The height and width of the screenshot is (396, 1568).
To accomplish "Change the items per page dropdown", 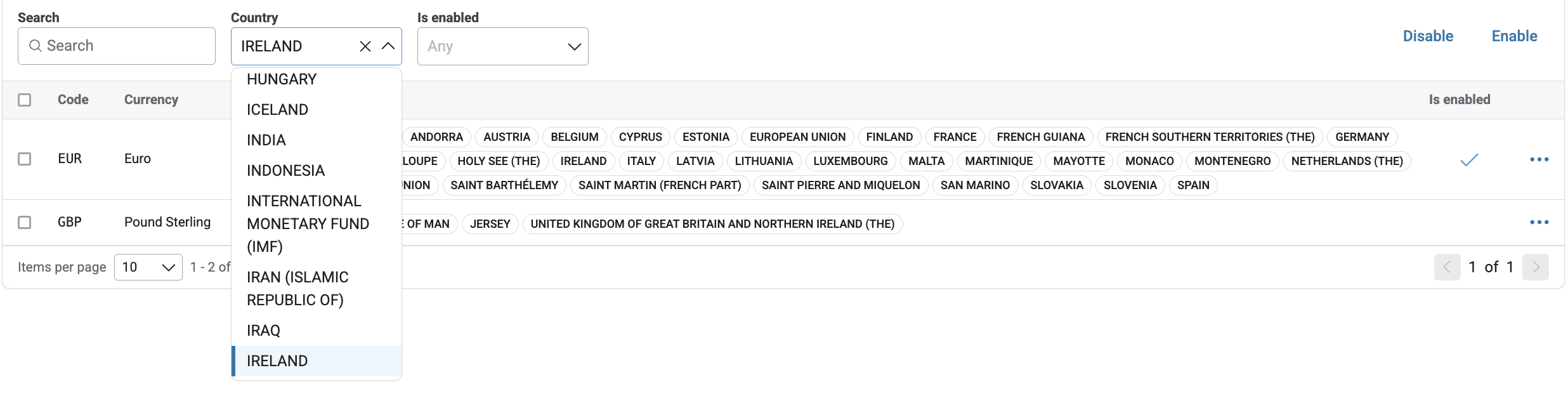I will [x=148, y=267].
